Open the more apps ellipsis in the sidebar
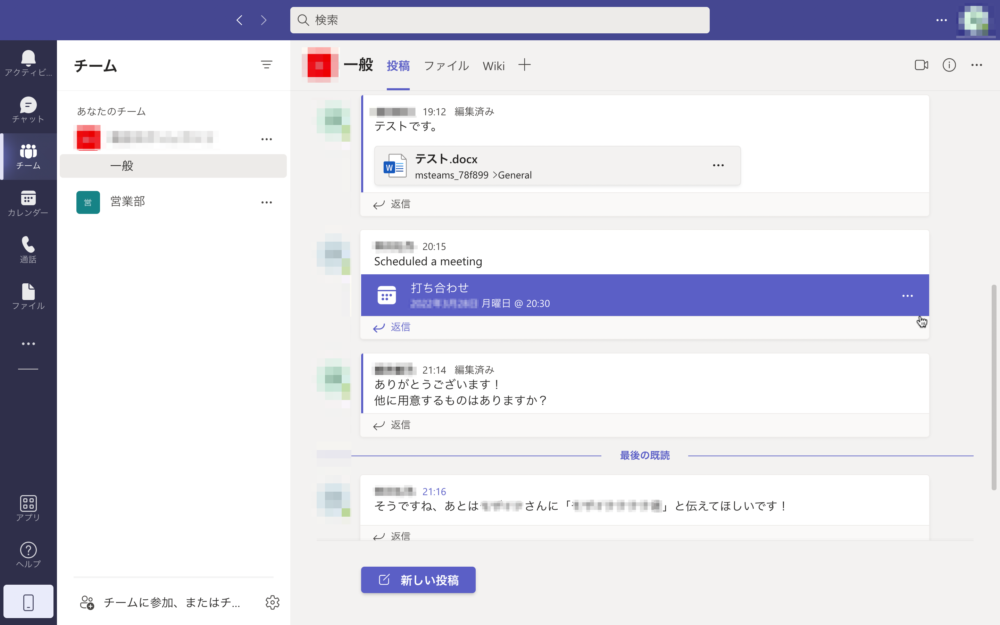 pos(27,343)
